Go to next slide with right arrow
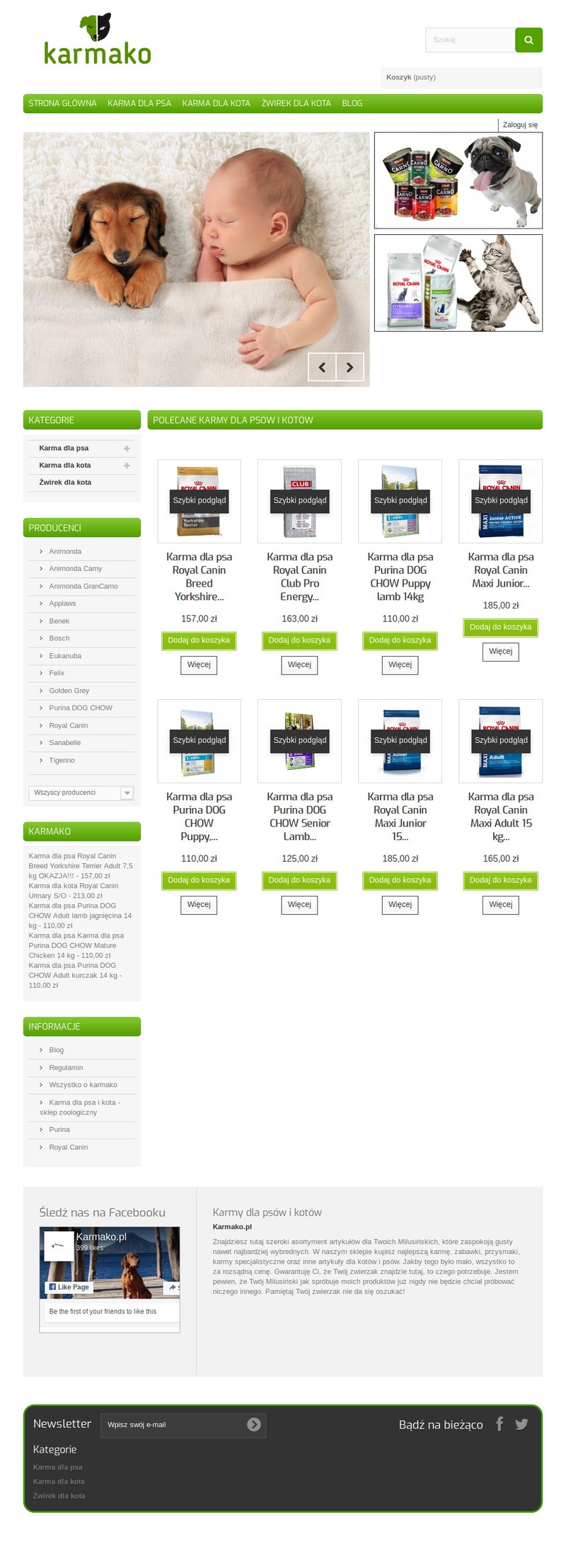 [350, 367]
